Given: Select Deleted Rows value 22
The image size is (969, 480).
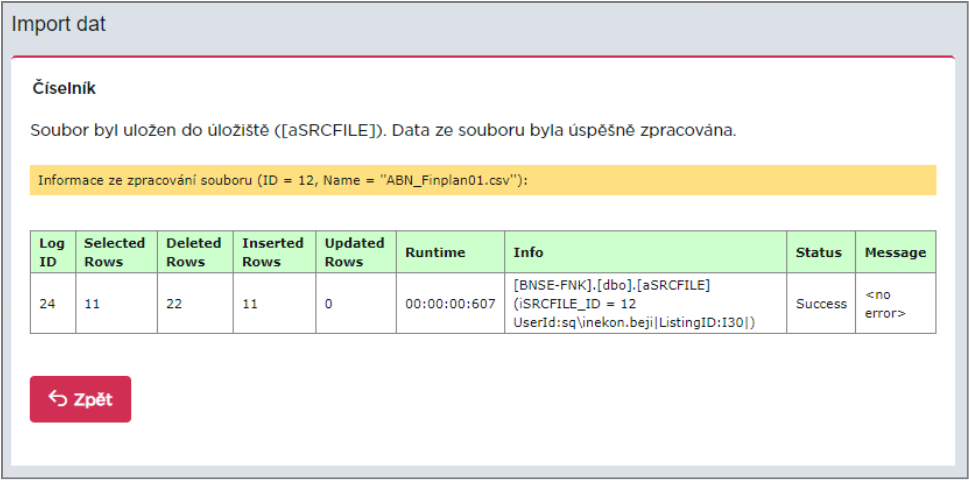Looking at the screenshot, I should tap(174, 304).
